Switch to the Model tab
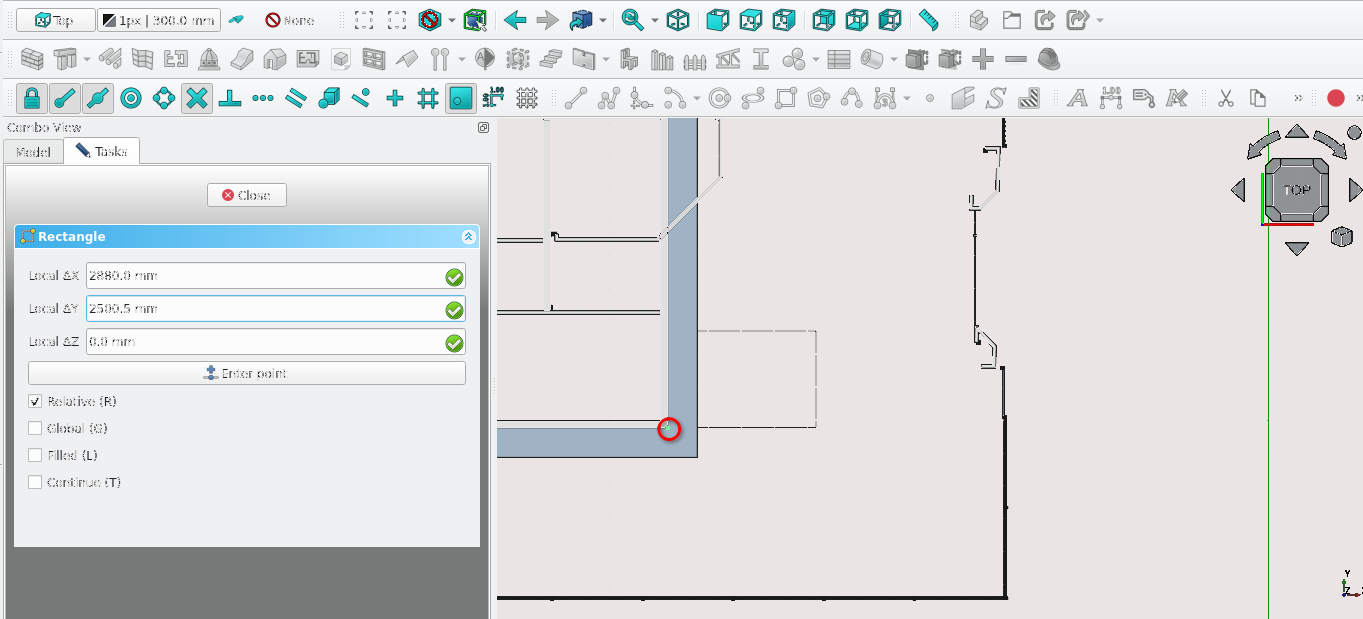The width and height of the screenshot is (1363, 619). click(x=33, y=152)
